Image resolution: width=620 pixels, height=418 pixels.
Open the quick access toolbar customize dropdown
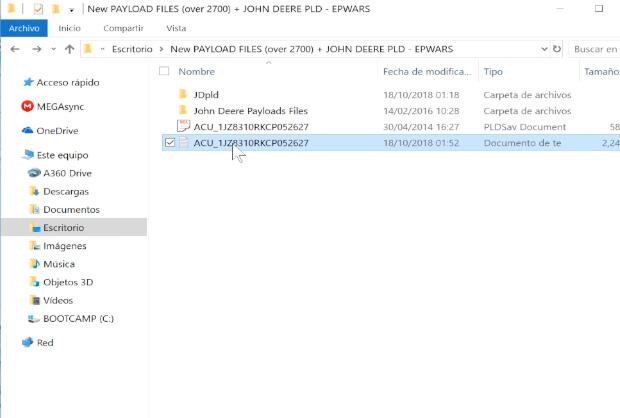coord(72,10)
